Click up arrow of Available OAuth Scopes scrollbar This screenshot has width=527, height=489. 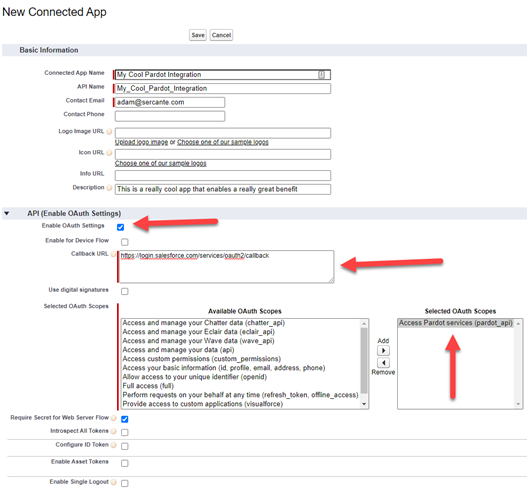(x=364, y=323)
